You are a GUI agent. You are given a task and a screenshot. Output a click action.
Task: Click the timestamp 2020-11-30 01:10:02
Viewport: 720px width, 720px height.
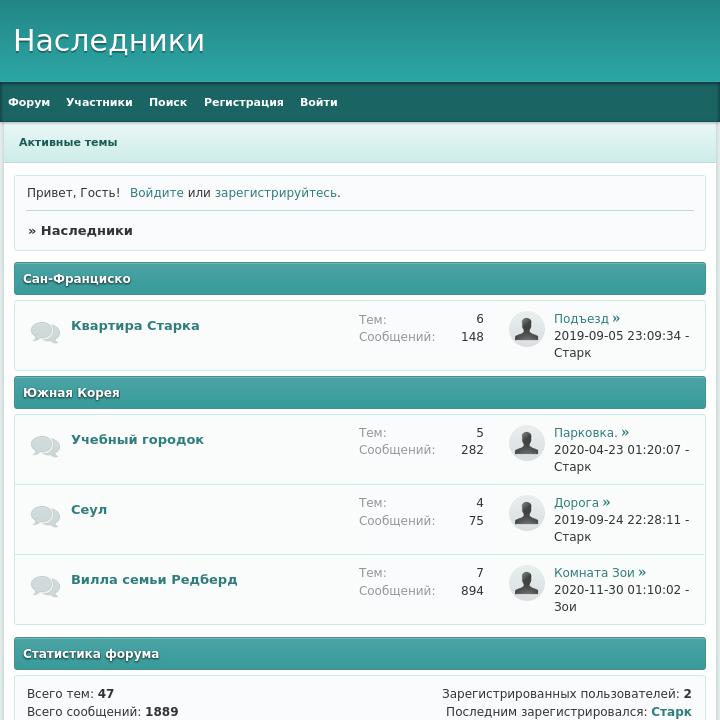[617, 590]
